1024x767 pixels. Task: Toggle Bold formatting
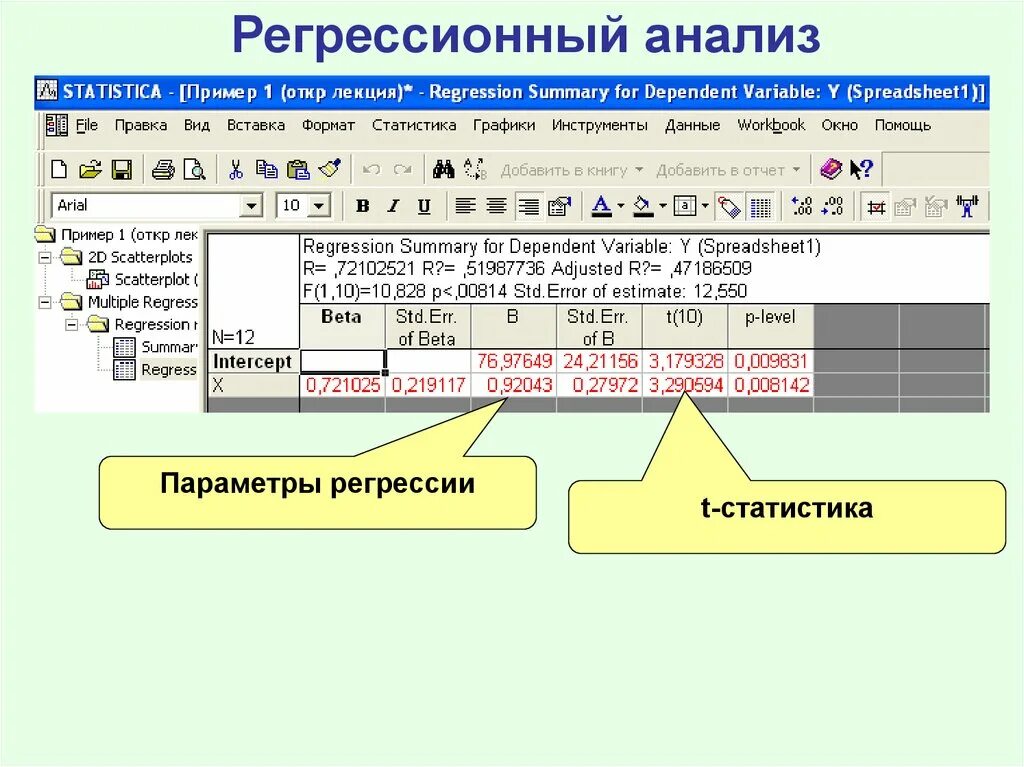[x=362, y=207]
